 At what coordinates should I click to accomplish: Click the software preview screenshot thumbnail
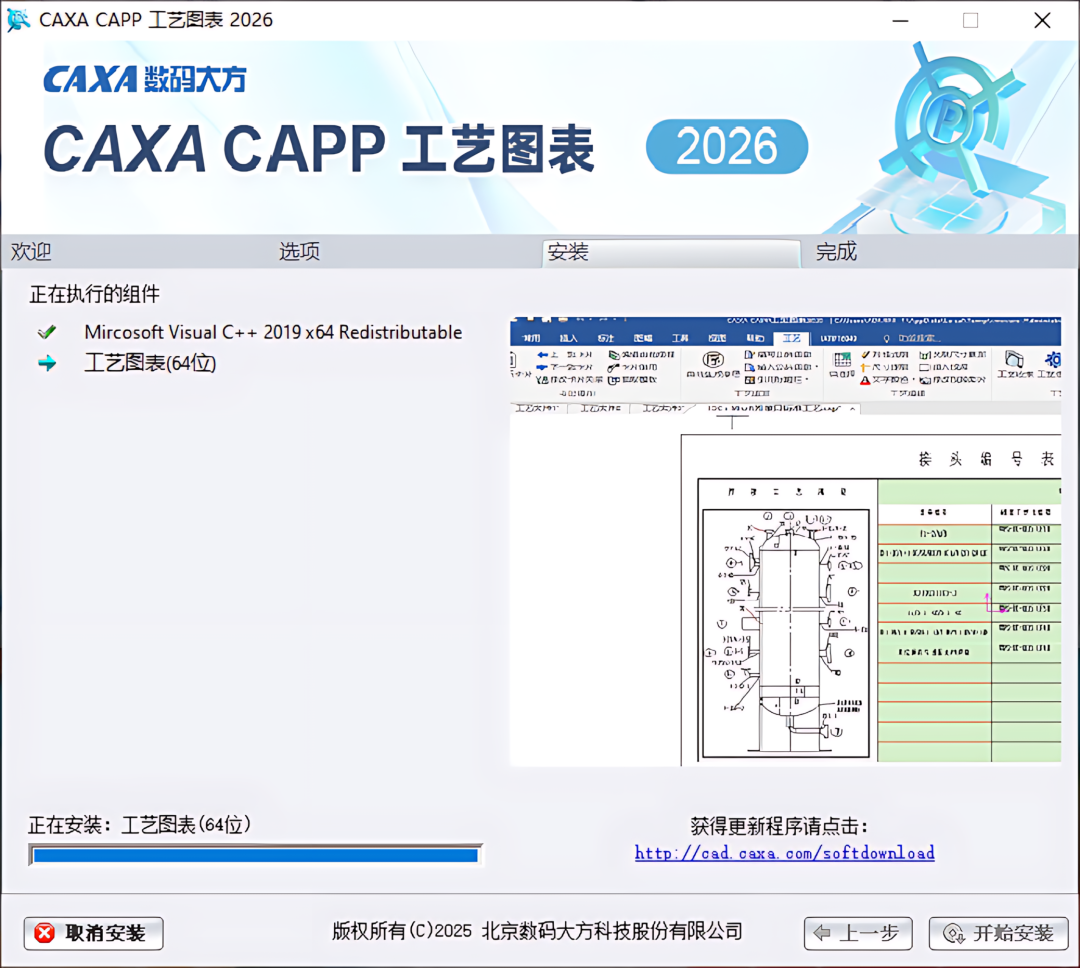click(785, 541)
